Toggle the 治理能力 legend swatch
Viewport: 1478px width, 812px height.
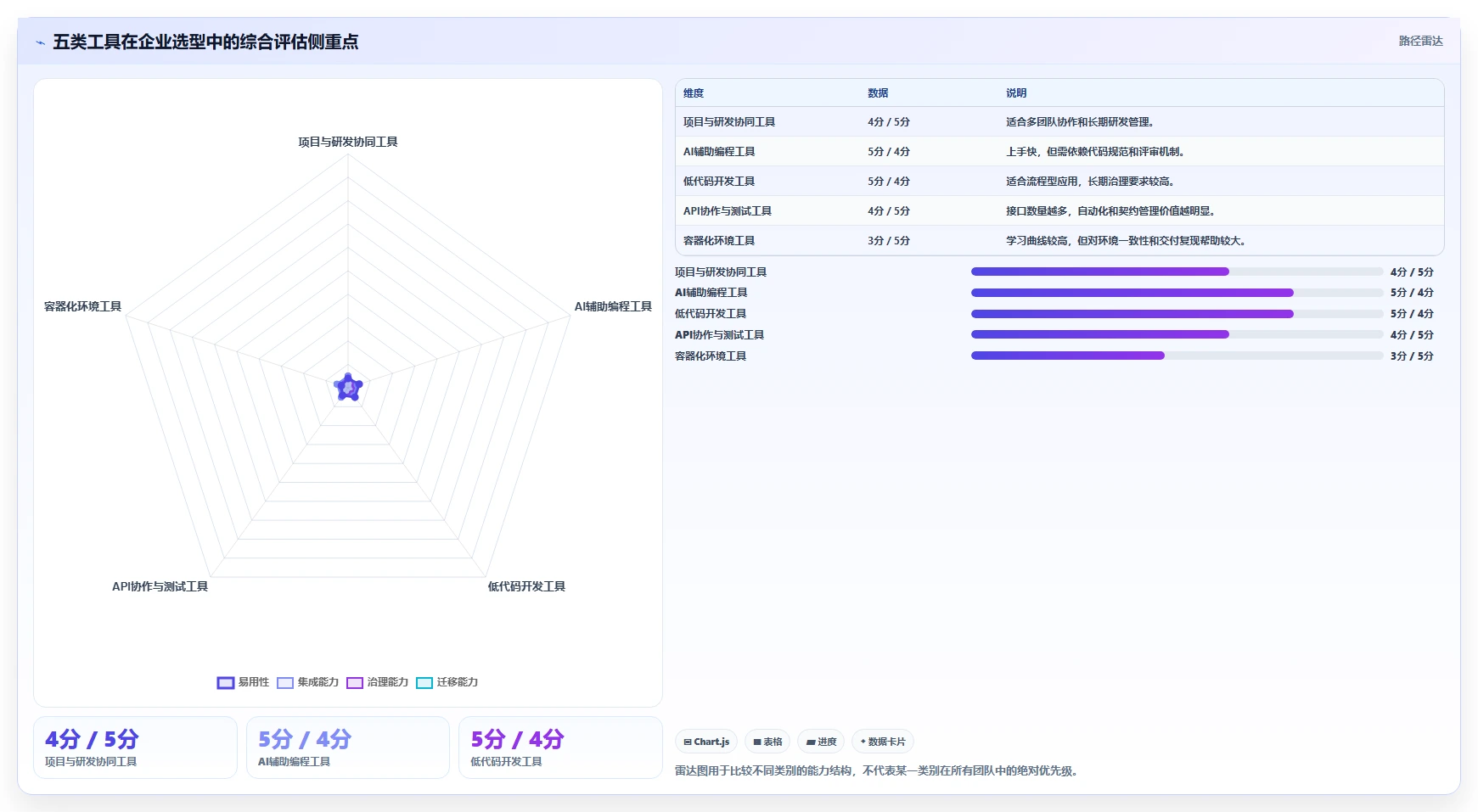tap(355, 683)
